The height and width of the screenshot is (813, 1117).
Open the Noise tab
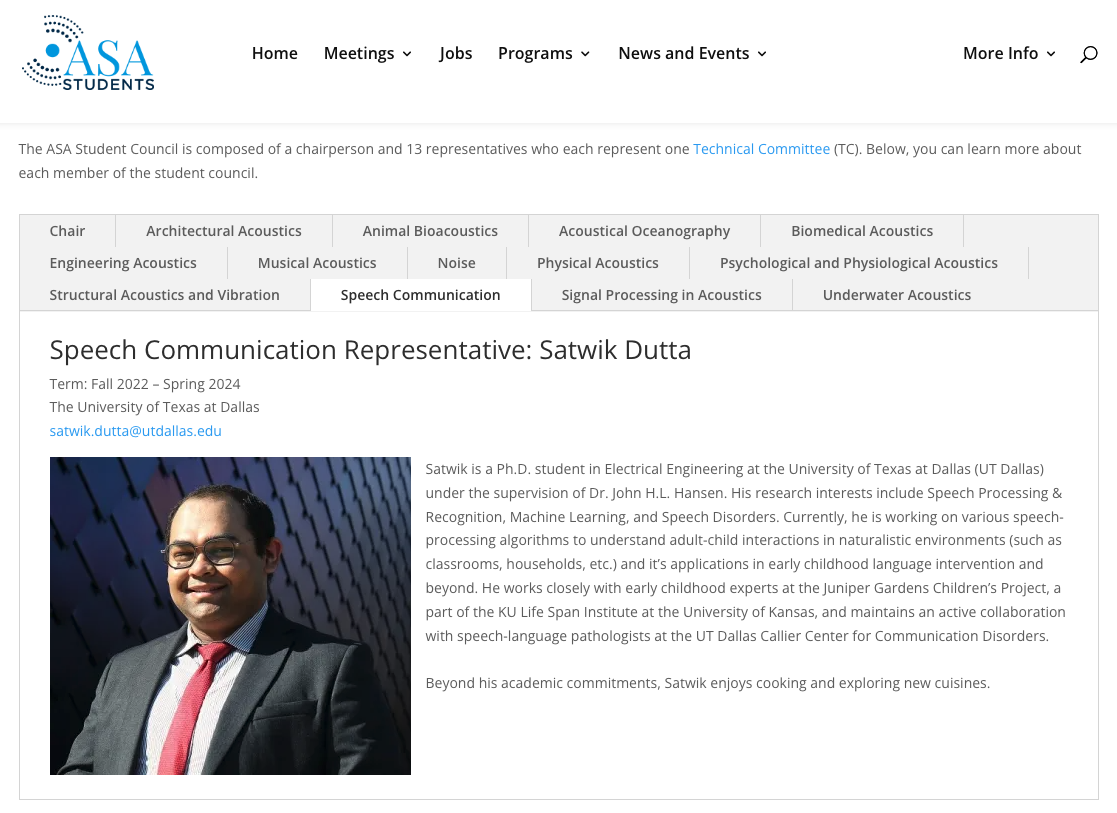tap(457, 263)
